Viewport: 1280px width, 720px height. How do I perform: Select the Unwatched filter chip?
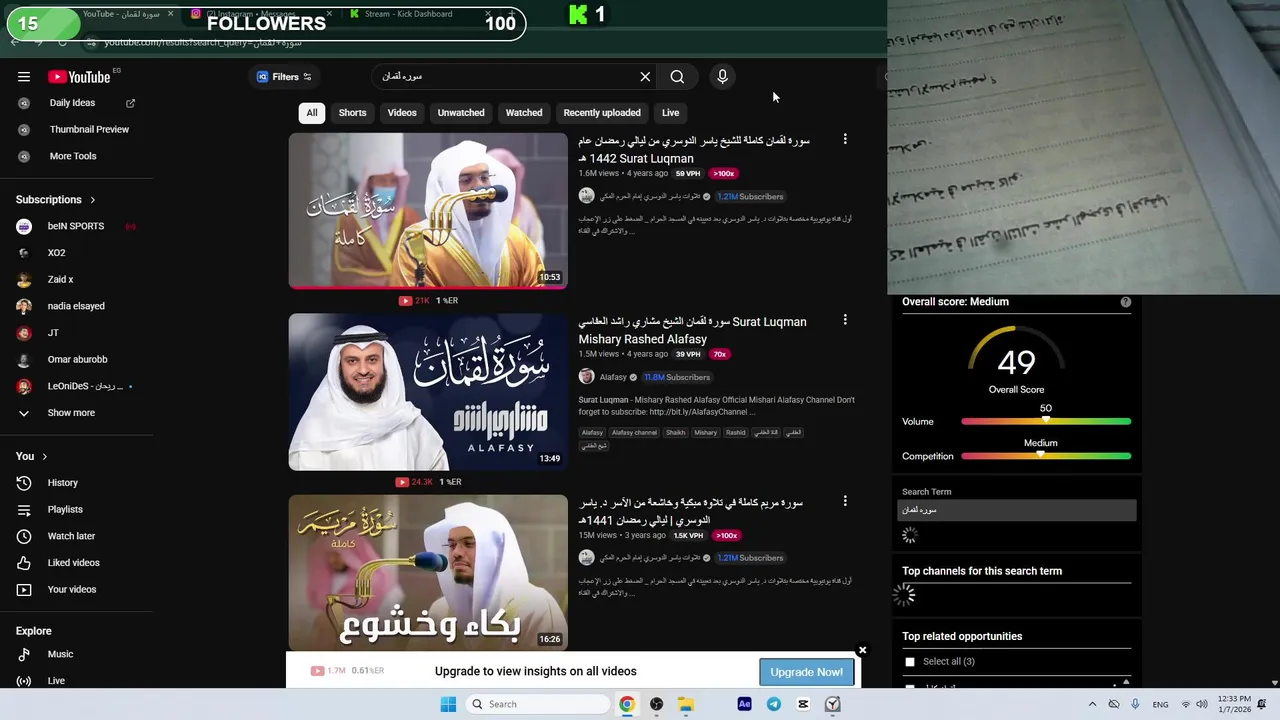461,113
